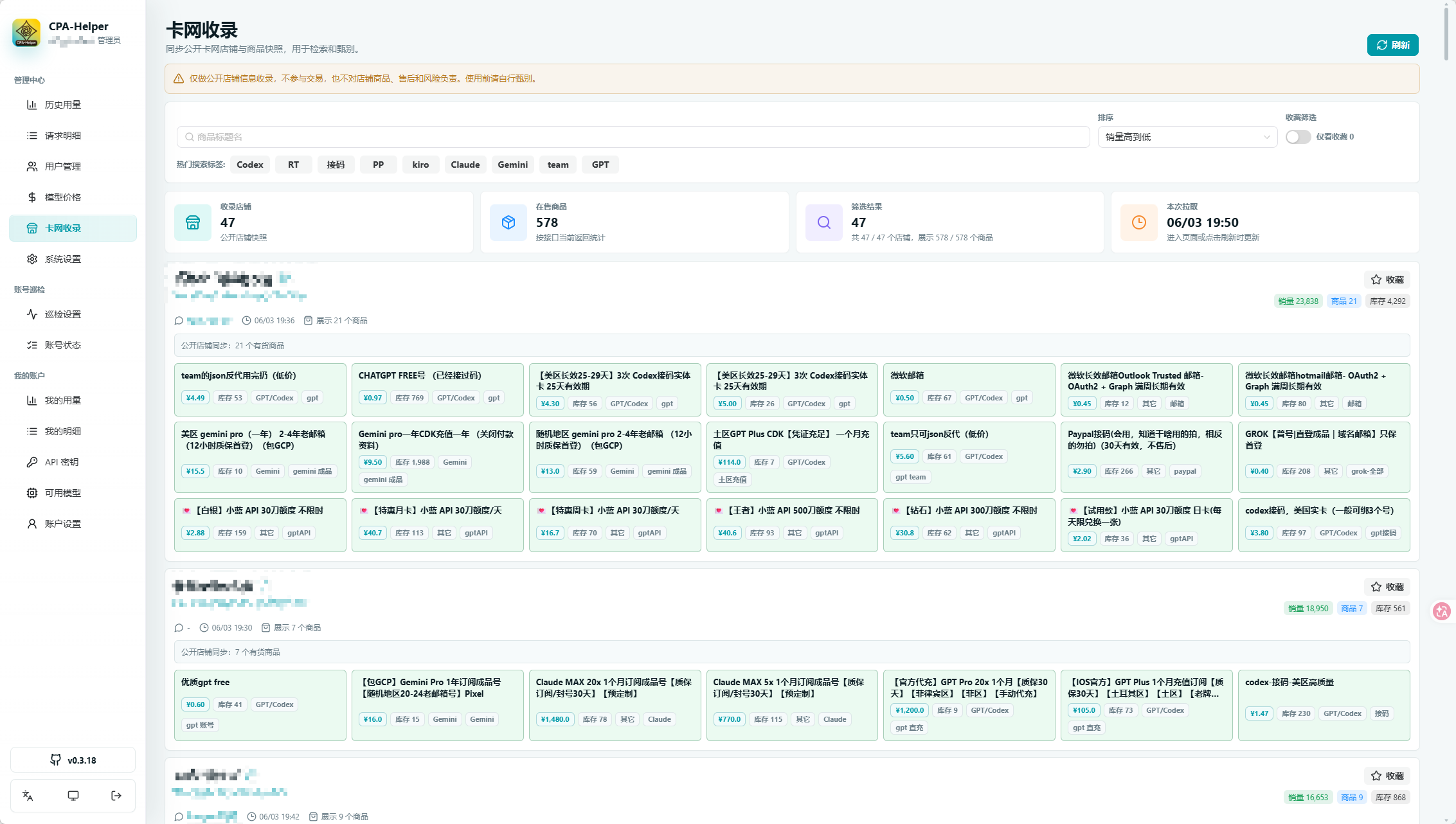Select the kiro hot search tag
Screen dimensions: 1456x824
420,165
